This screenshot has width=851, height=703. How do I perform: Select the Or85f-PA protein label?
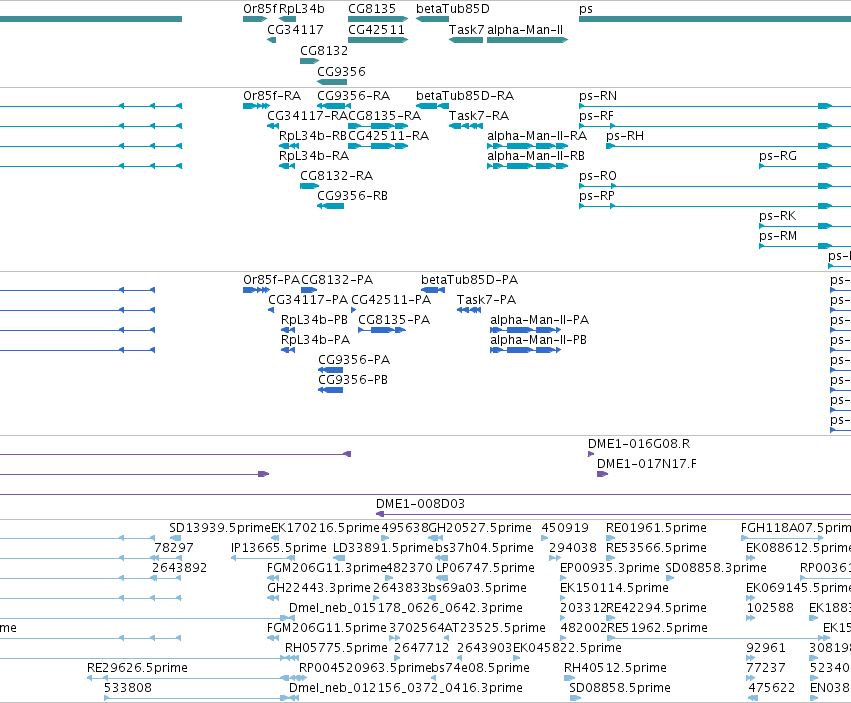[x=271, y=280]
